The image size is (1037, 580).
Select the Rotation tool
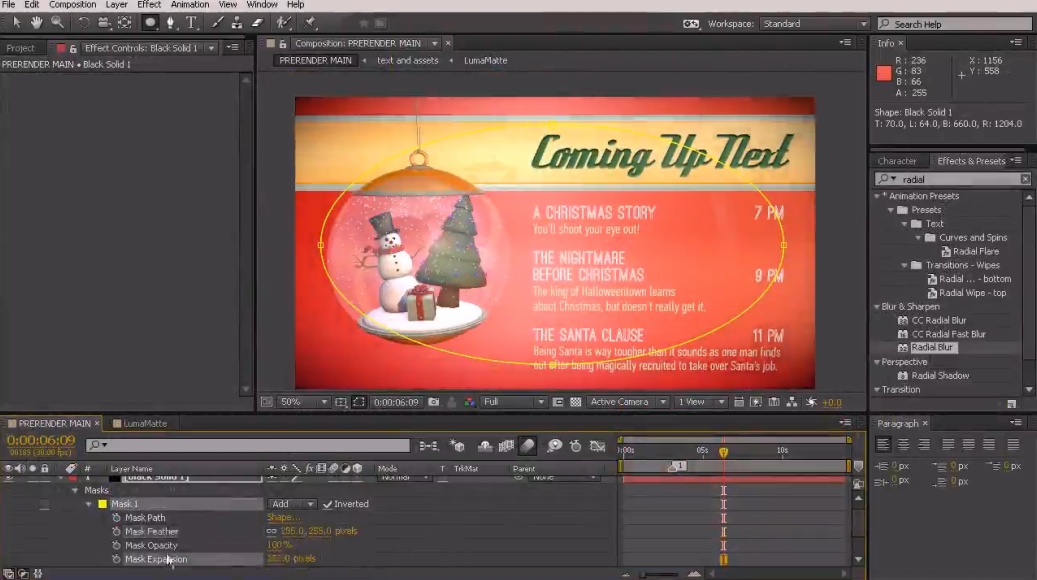[83, 23]
